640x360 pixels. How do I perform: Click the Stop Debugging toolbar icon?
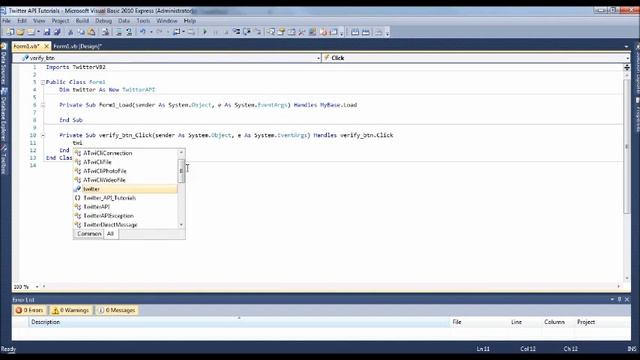tap(226, 32)
